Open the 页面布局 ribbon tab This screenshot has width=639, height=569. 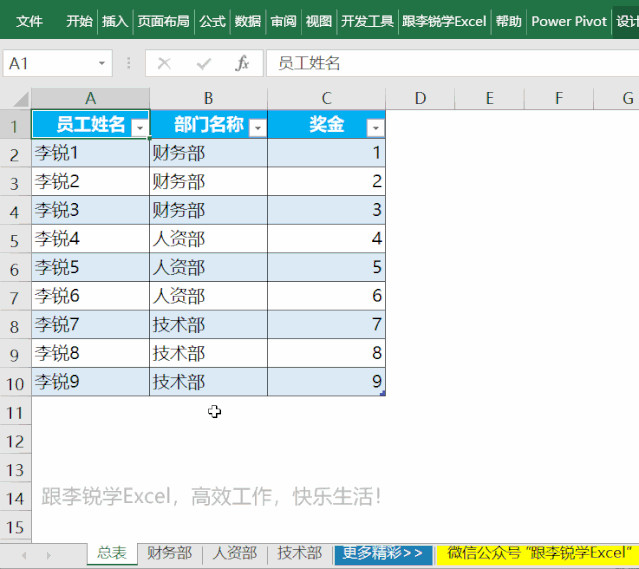(163, 21)
